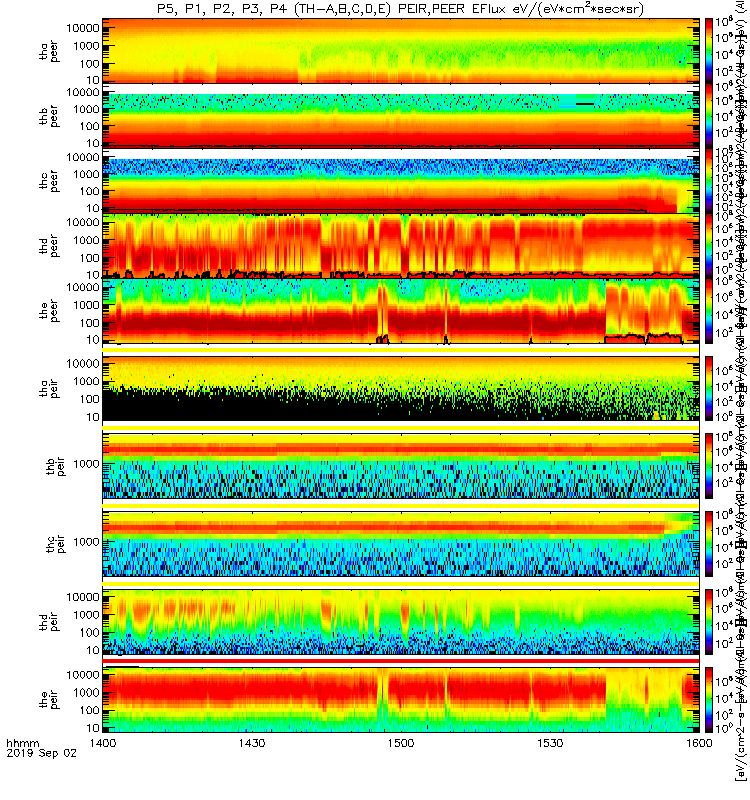750x800 pixels.
Task: Click inside the thd peir ion spectrogram
Action: 401,621
